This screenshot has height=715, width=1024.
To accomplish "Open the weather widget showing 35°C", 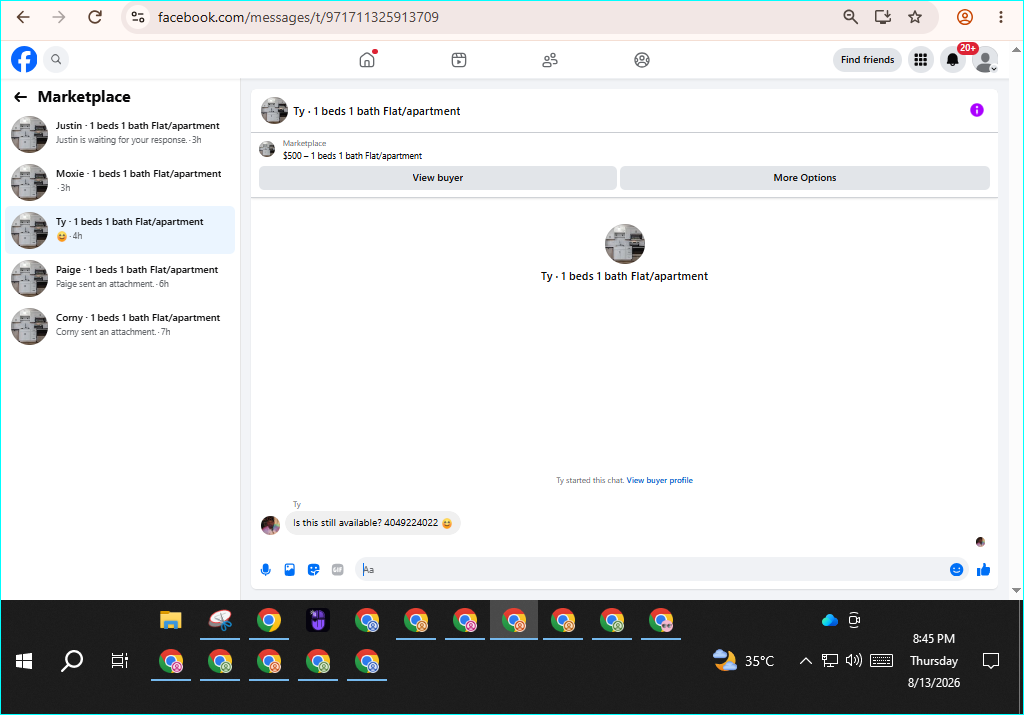I will coord(743,661).
